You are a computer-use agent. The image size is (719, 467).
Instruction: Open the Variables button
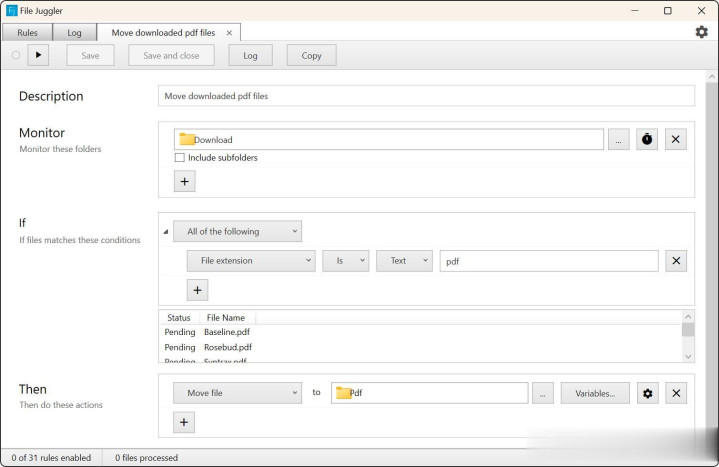point(595,393)
